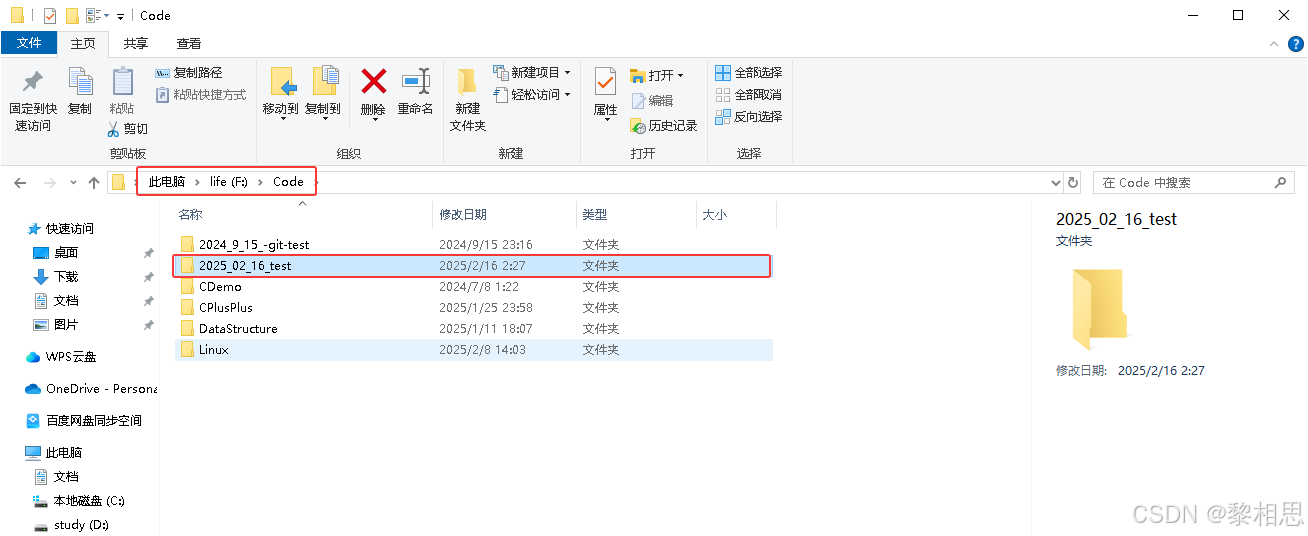
Task: Click the 剪切 scissors cut button
Action: 128,129
